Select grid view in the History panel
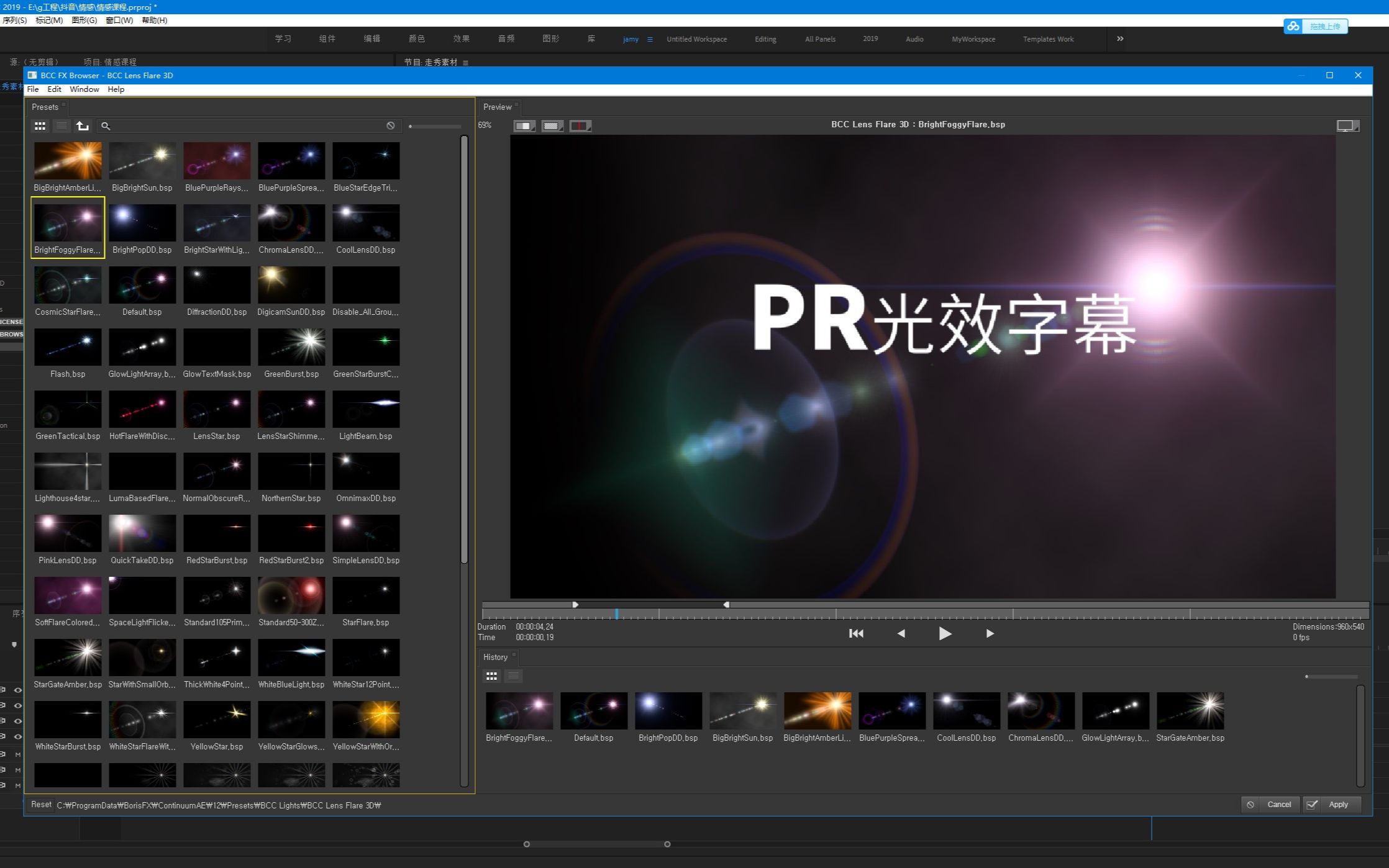The width and height of the screenshot is (1389, 868). pos(491,676)
